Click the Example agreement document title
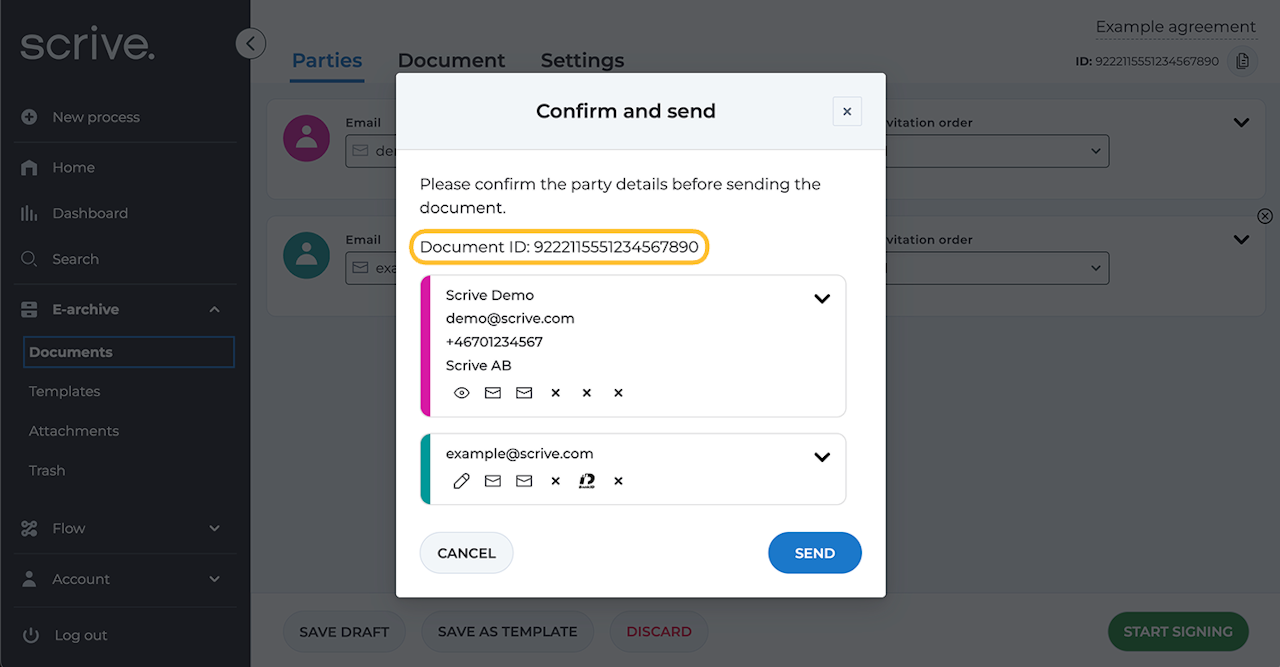The width and height of the screenshot is (1280, 667). [1175, 27]
